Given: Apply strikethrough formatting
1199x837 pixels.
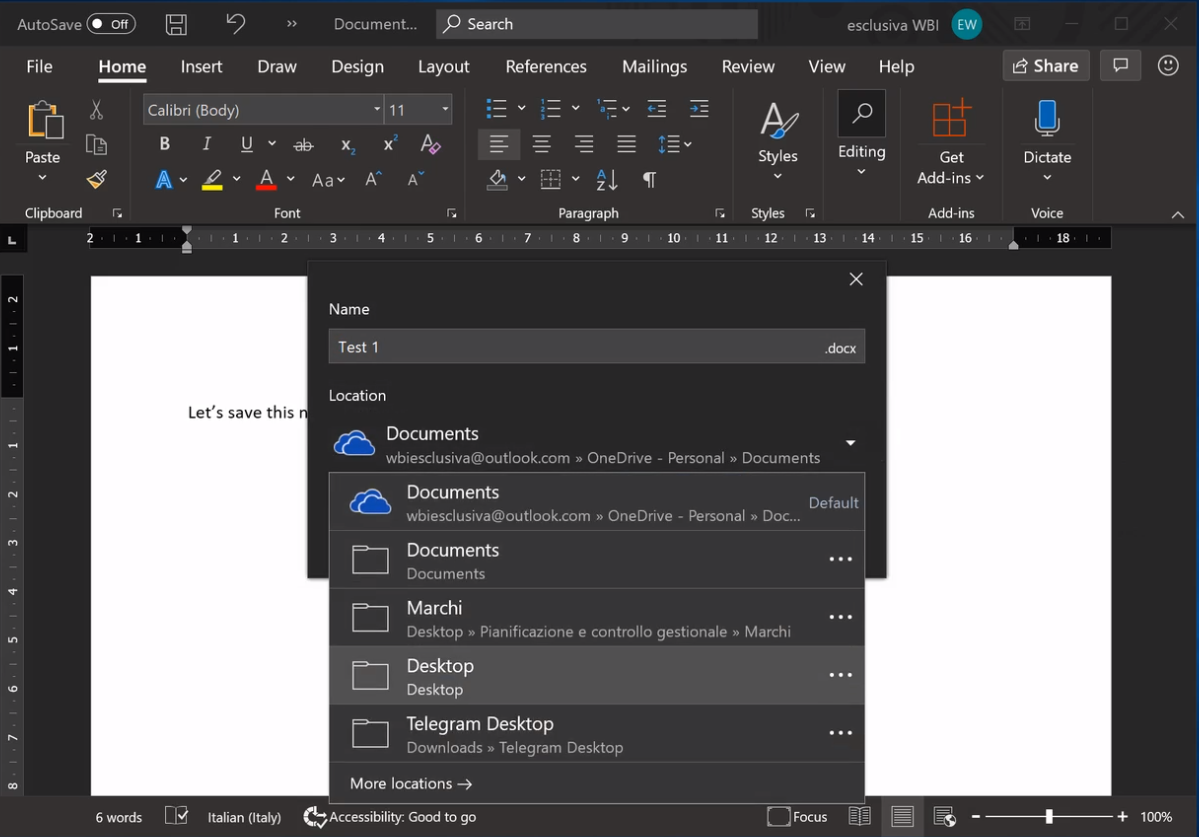Looking at the screenshot, I should coord(304,144).
